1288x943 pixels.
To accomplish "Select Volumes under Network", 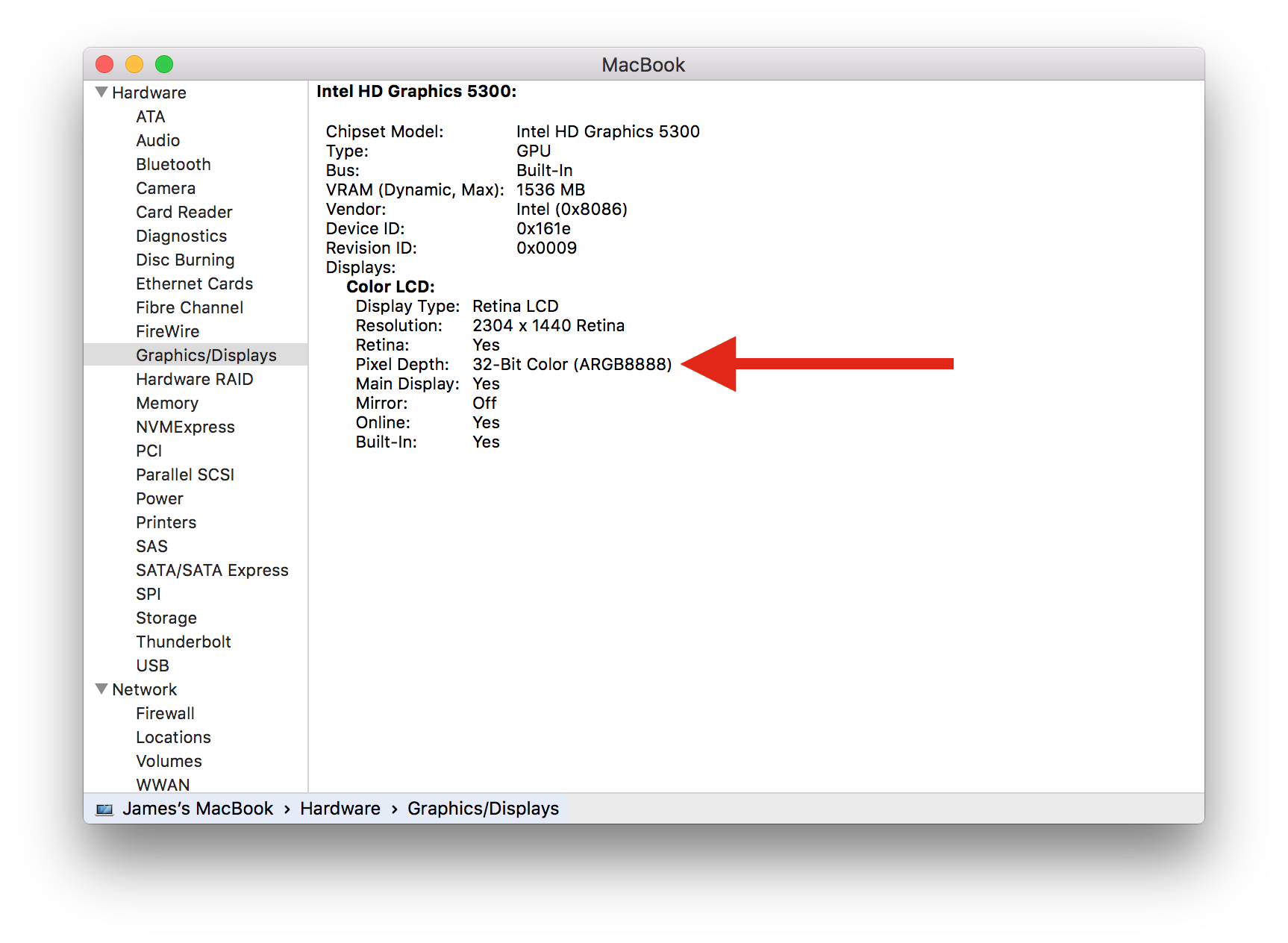I will [169, 761].
